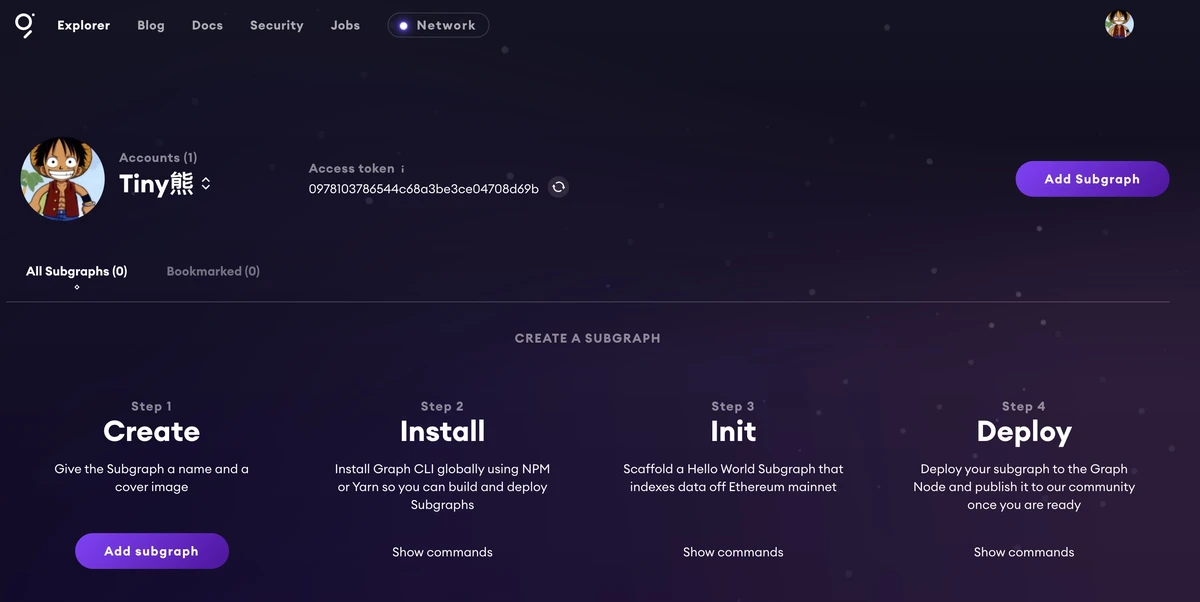Open the Jobs page

click(x=345, y=25)
